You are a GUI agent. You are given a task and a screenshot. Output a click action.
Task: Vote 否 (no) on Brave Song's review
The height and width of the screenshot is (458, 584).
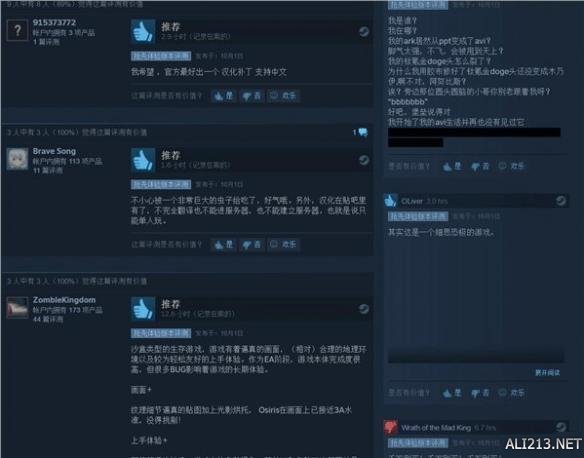252,245
